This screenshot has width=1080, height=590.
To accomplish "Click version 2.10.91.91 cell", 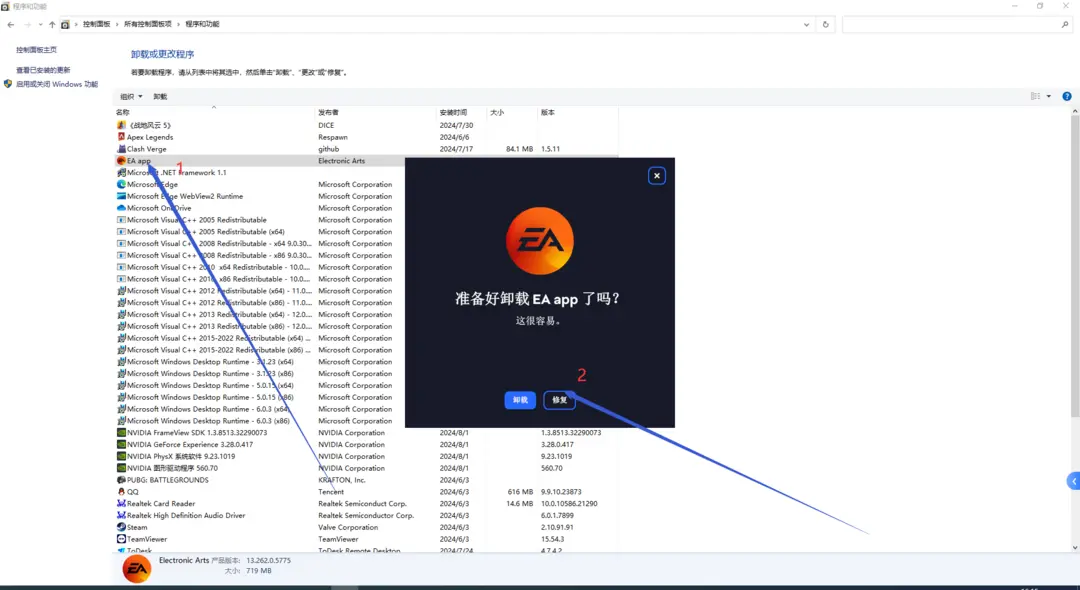I will (x=557, y=527).
